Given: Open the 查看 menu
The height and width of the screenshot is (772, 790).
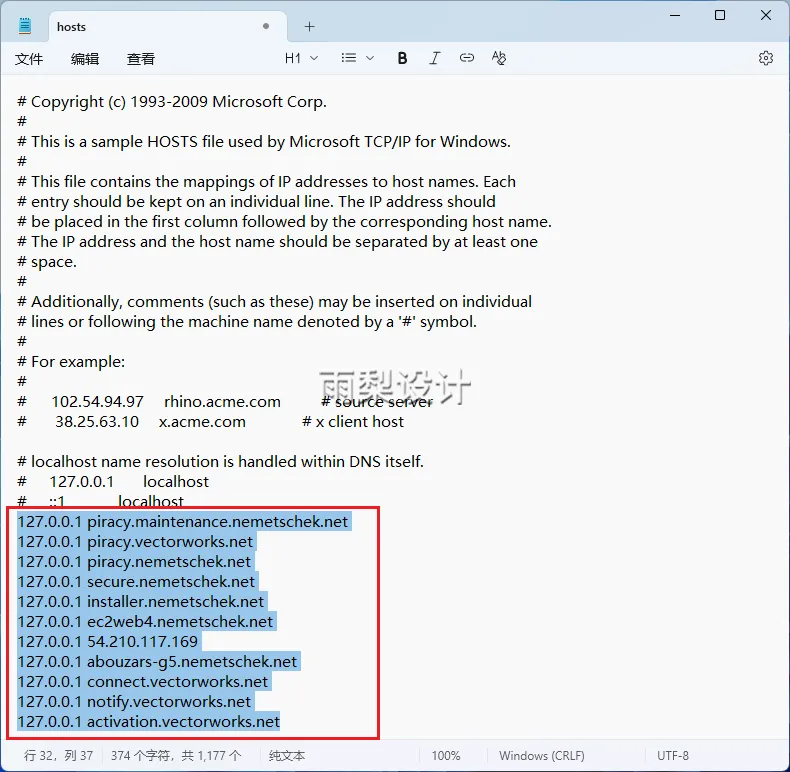Looking at the screenshot, I should pos(141,59).
